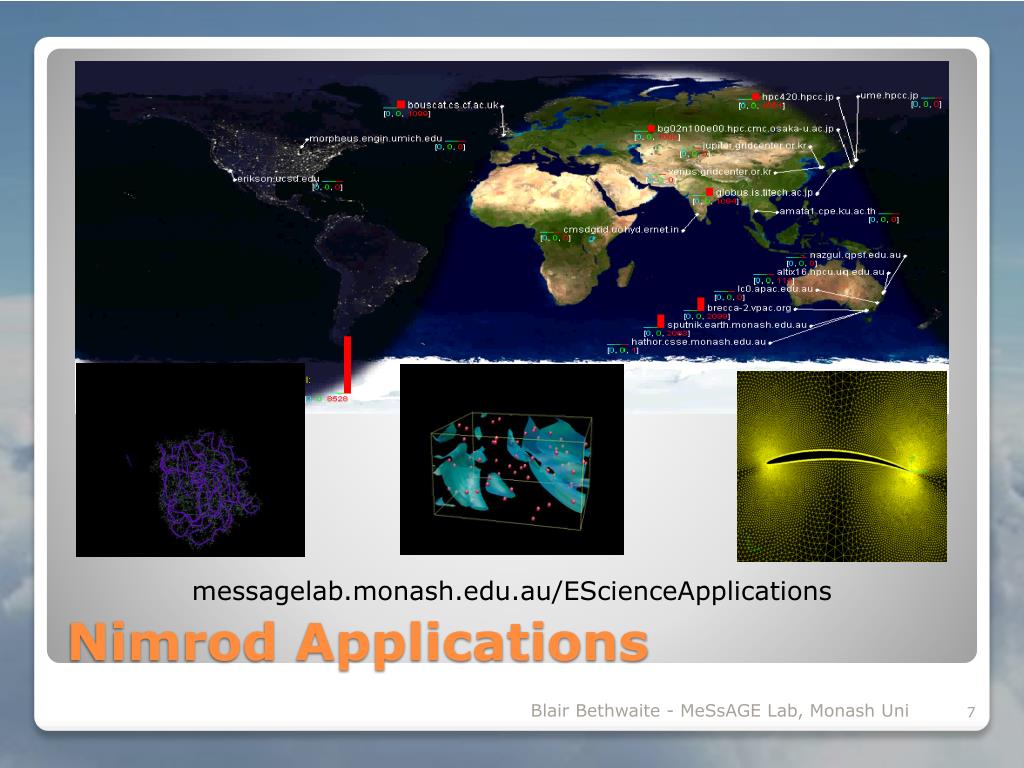Click the counter values under amata1.cpe.ku.ac.th

click(x=884, y=219)
